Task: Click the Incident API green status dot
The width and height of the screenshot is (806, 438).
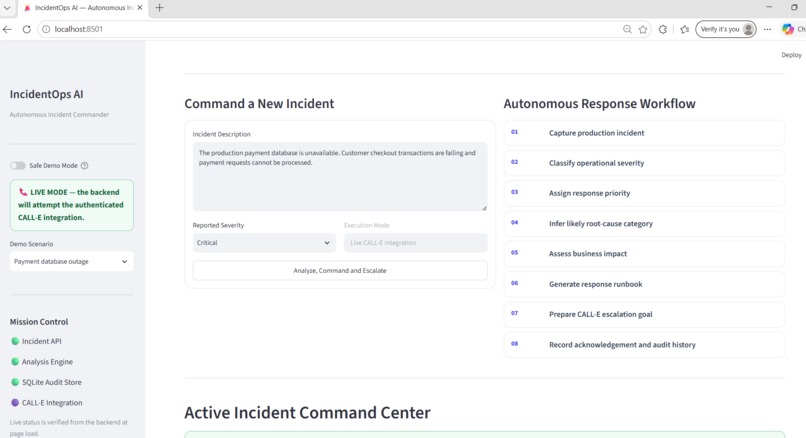Action: point(15,341)
